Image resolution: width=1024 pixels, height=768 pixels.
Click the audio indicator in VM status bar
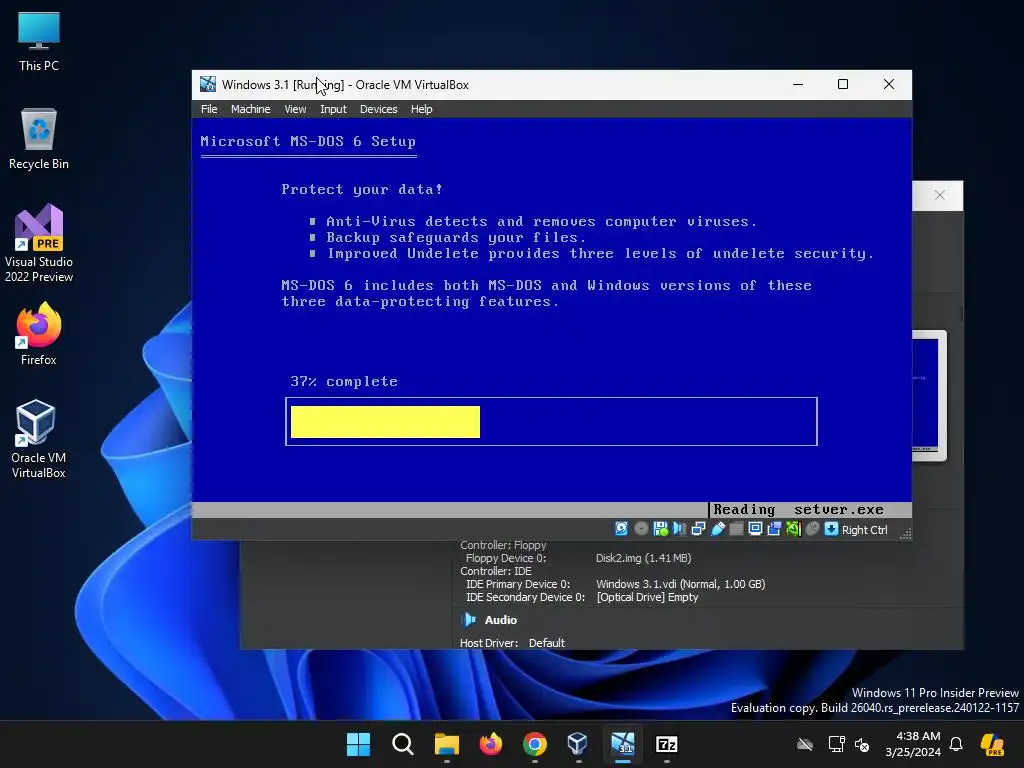coord(679,529)
